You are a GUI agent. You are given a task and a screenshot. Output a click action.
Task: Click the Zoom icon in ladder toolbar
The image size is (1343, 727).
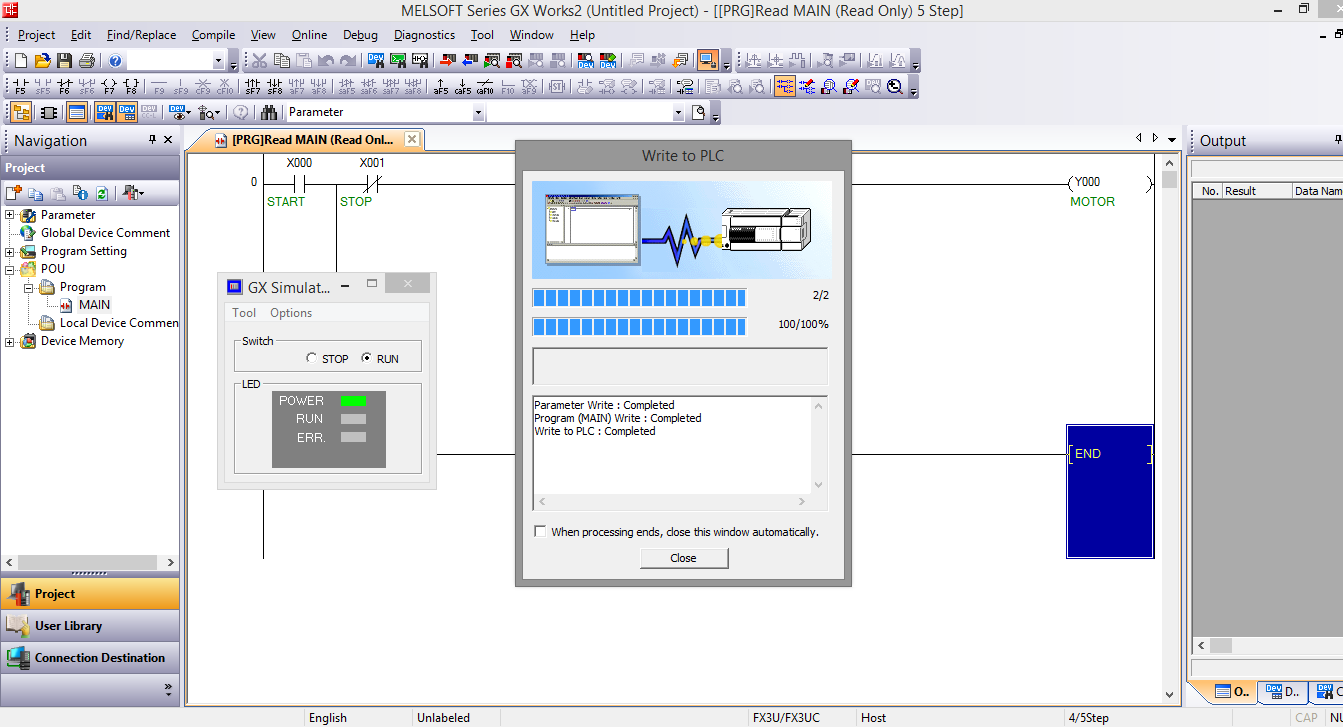tap(895, 87)
